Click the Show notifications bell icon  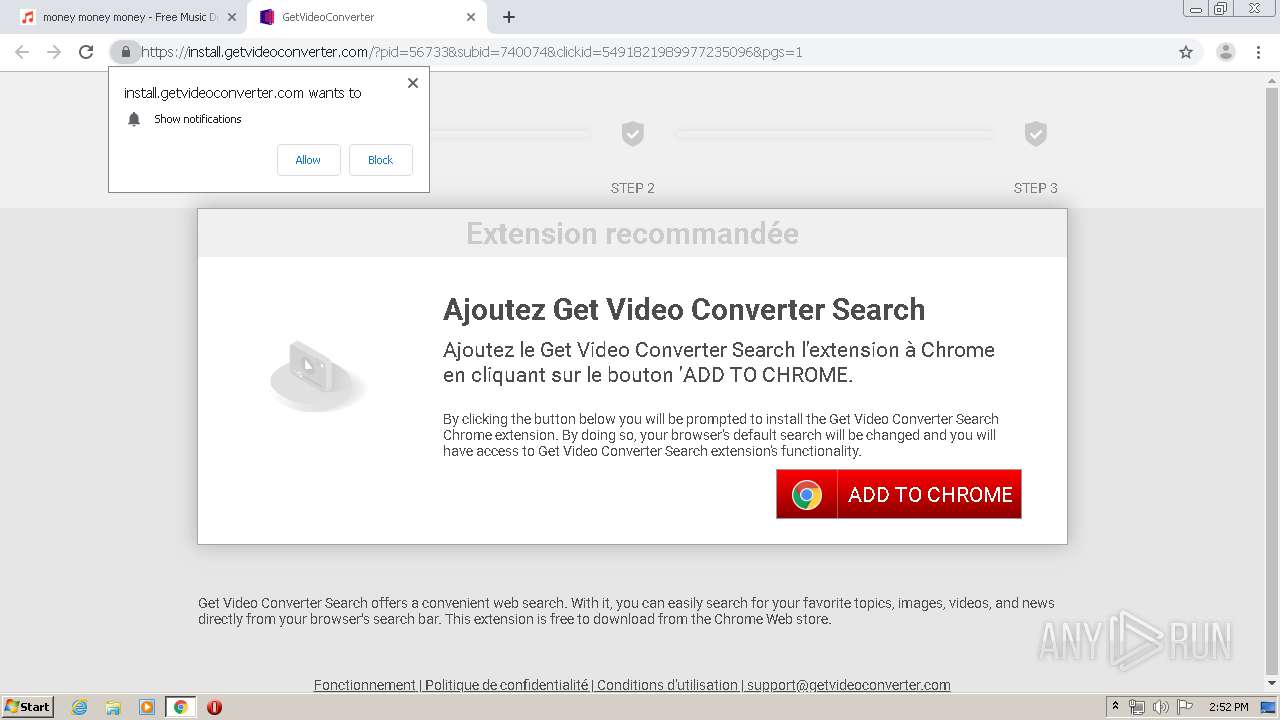click(134, 119)
